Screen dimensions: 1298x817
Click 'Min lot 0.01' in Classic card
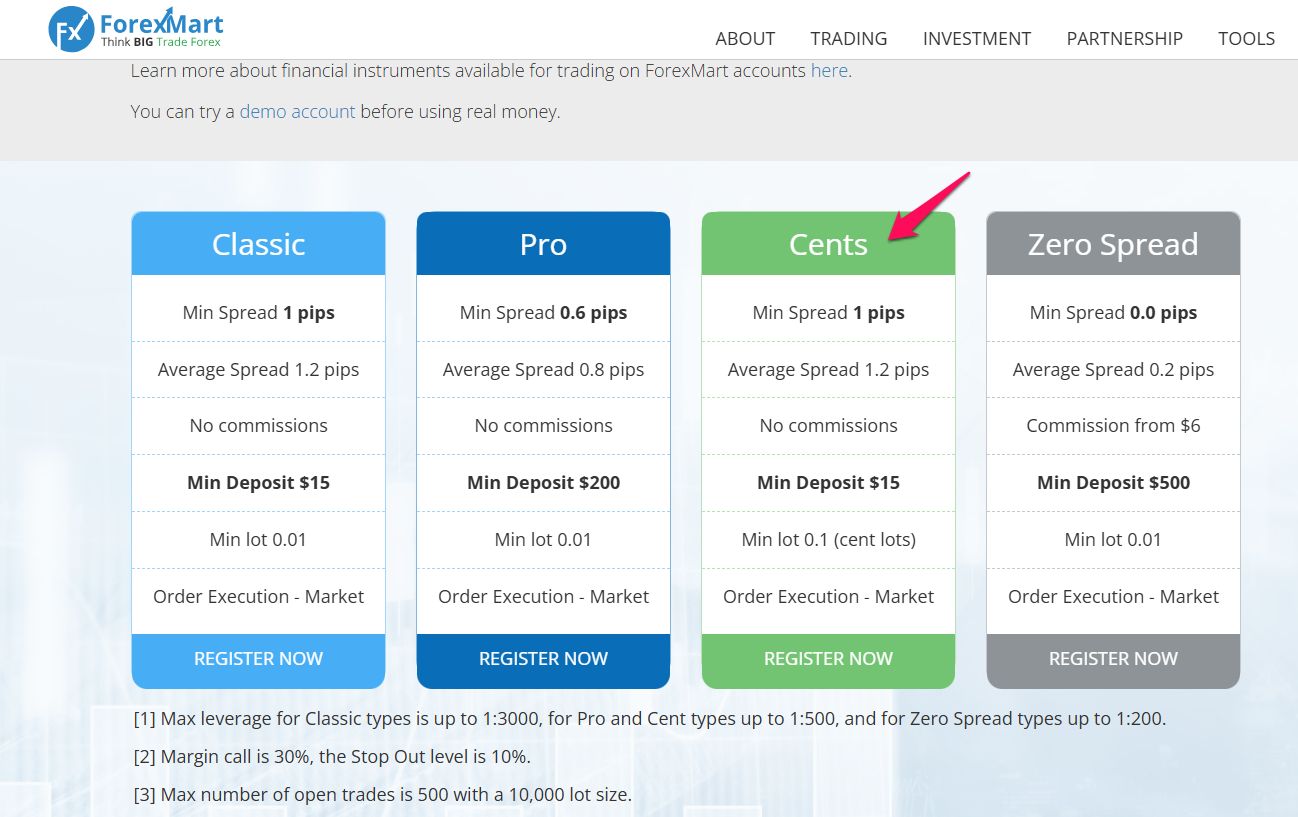tap(258, 540)
